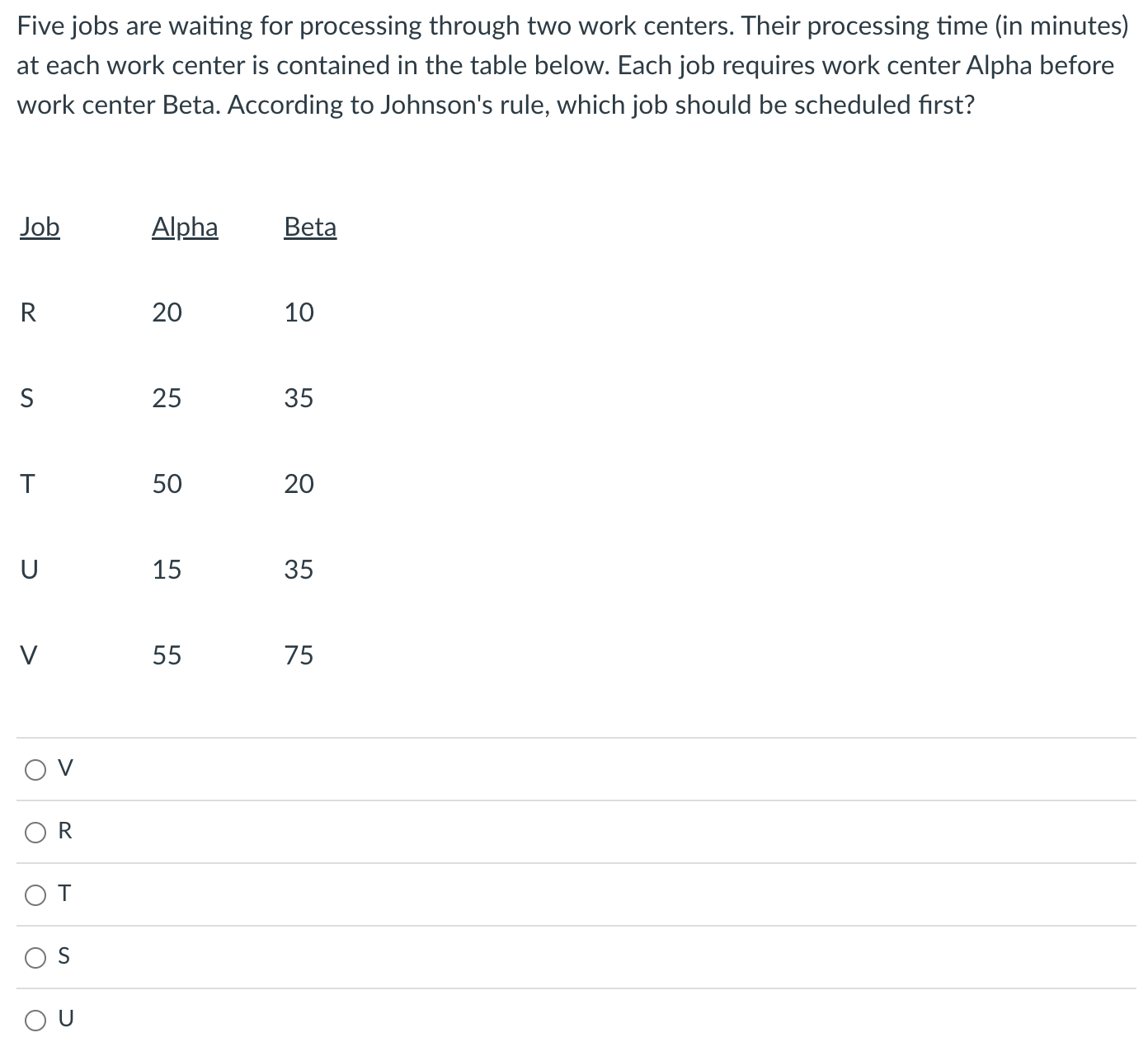Click the value 55 under Alpha
The width and height of the screenshot is (1148, 1042).
tap(168, 655)
